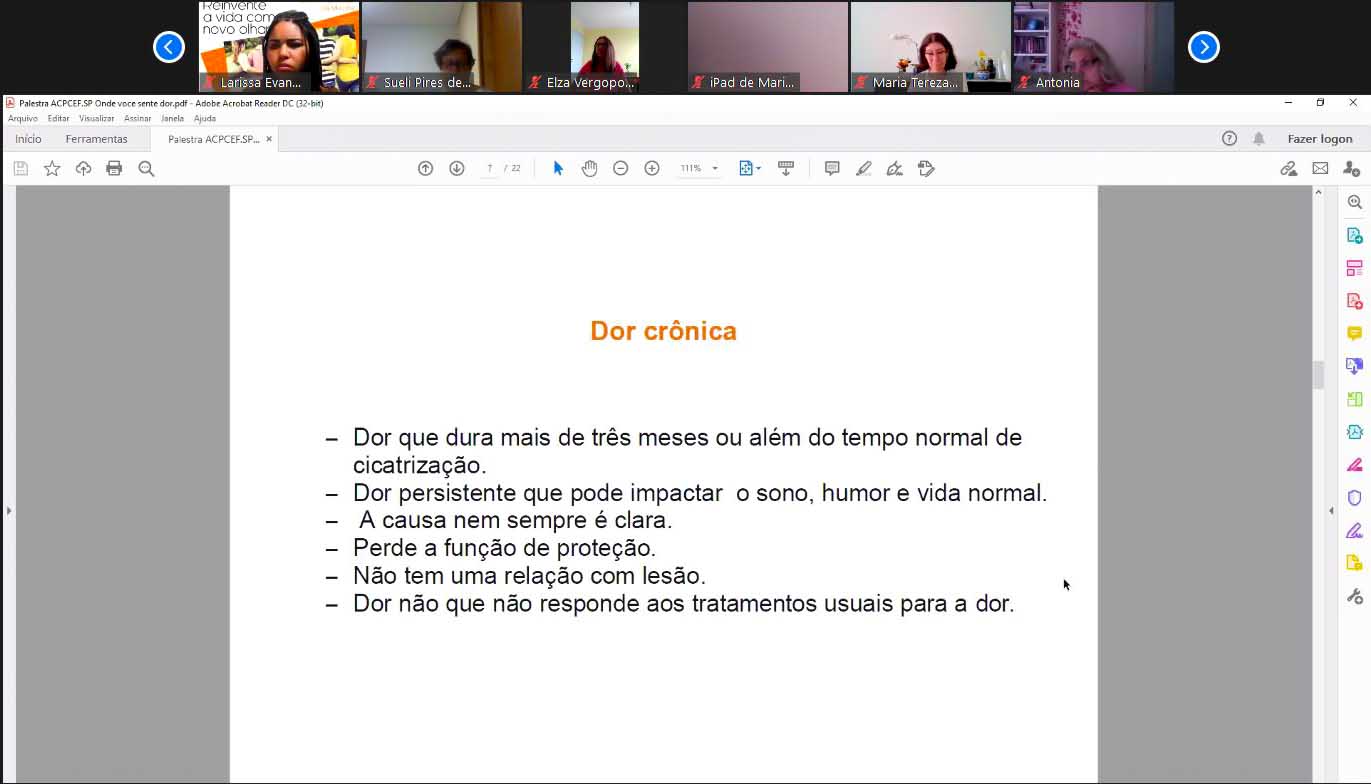Print the PDF with the printer icon

(114, 169)
